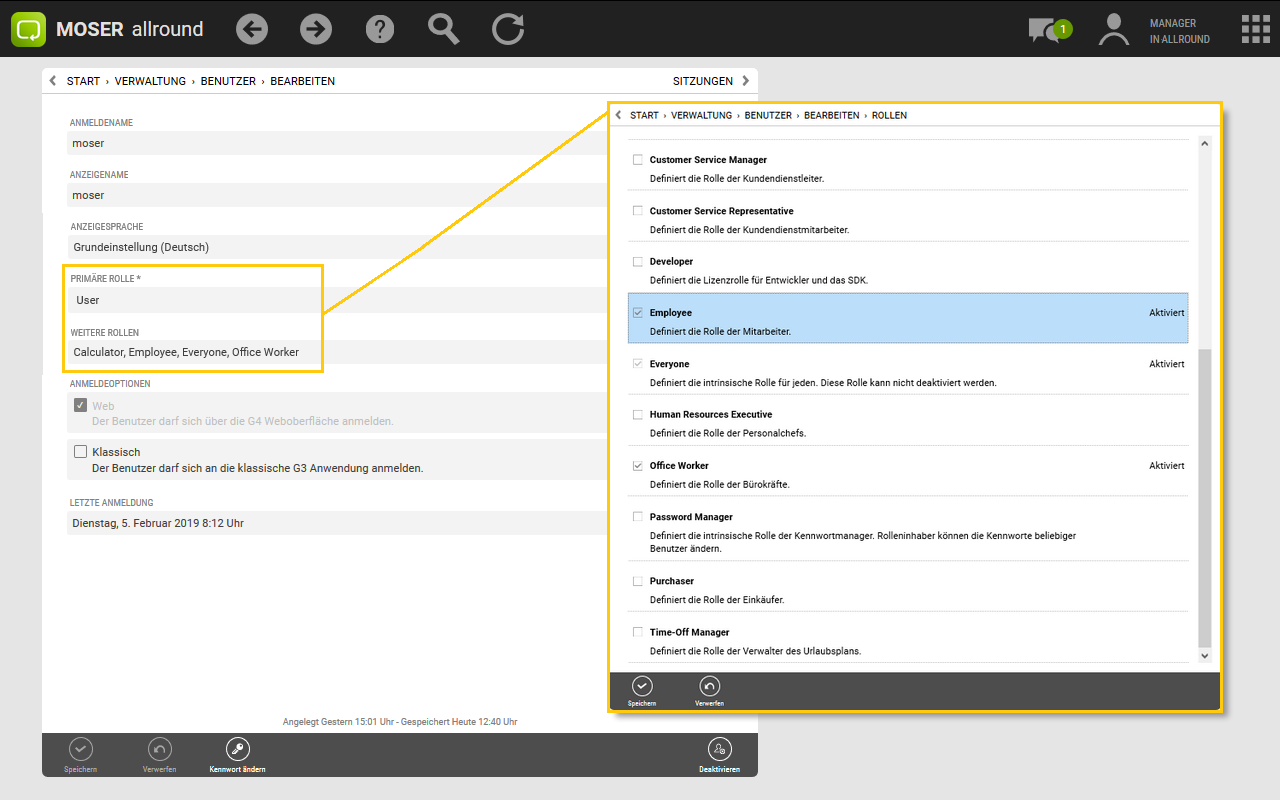
Task: Uncheck the Office Worker role checkbox
Action: click(637, 466)
